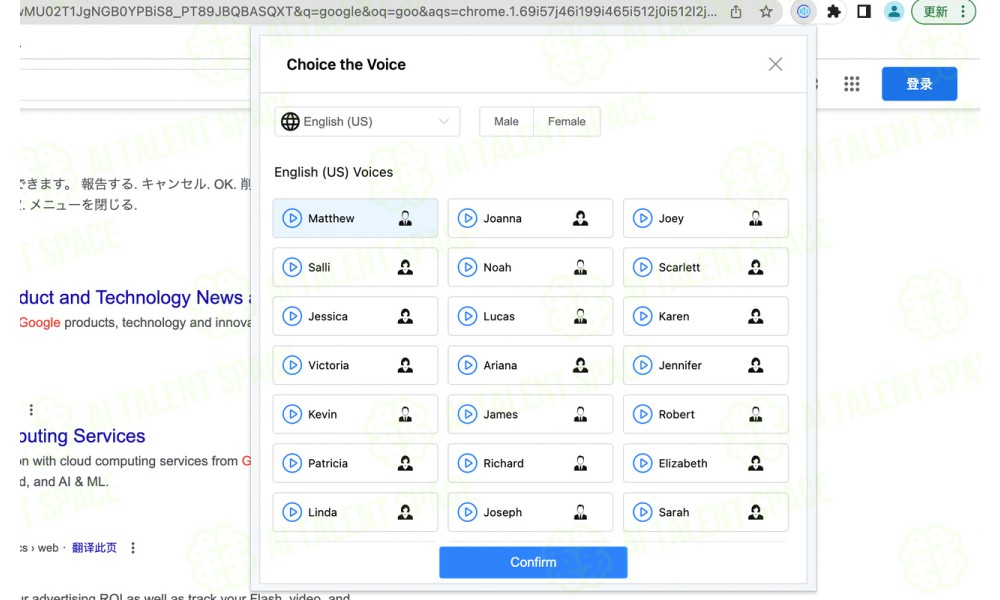The width and height of the screenshot is (1000, 600).
Task: Play the Karen voice preview
Action: click(x=643, y=316)
